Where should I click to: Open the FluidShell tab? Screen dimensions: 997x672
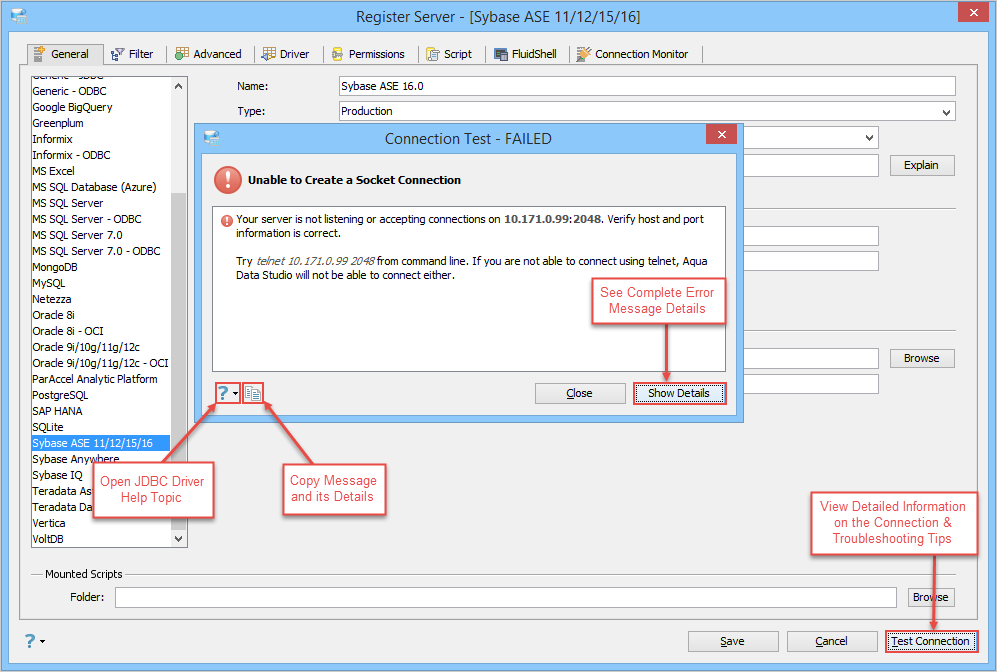(526, 54)
